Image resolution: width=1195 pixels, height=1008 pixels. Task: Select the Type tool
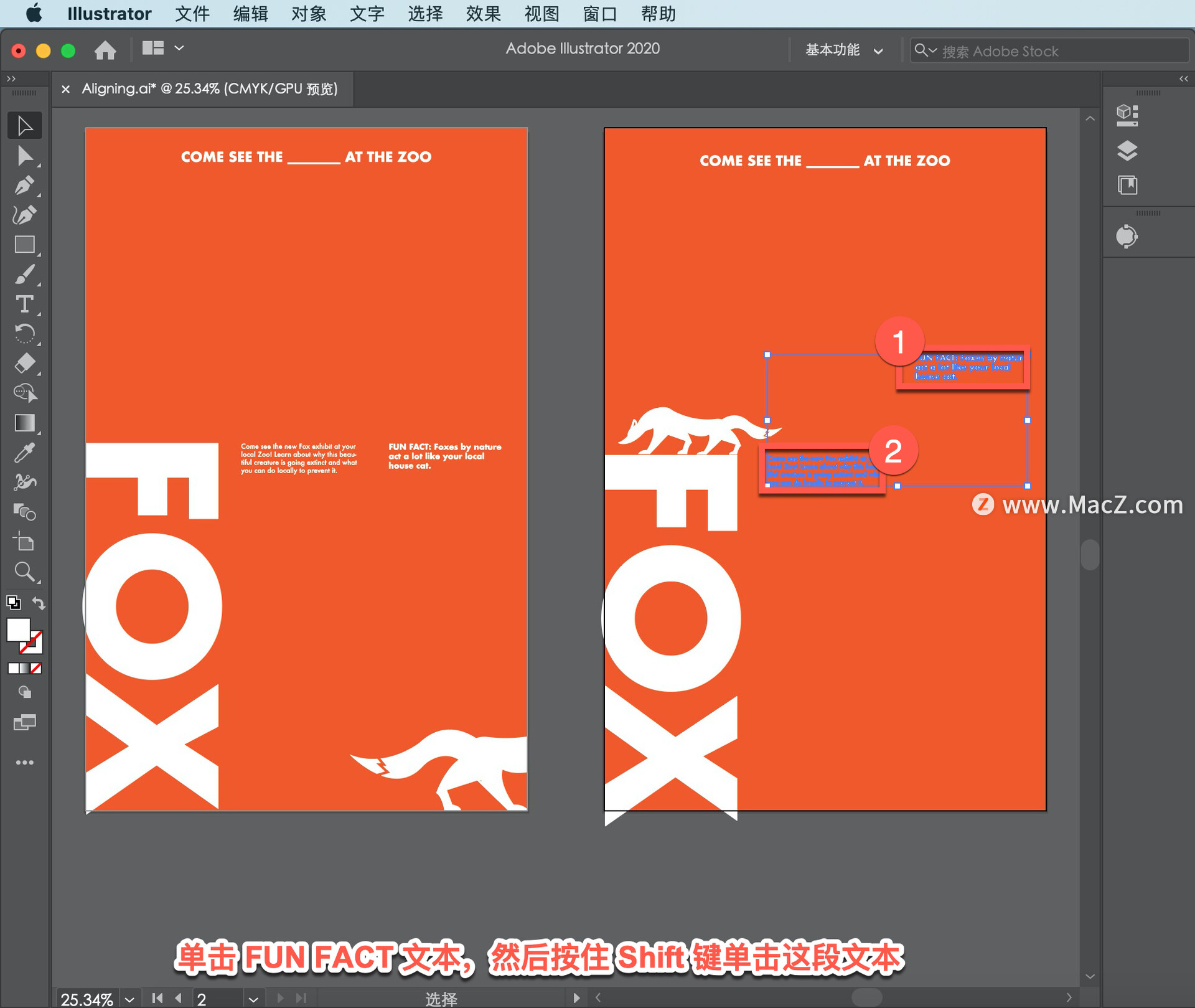(x=25, y=304)
